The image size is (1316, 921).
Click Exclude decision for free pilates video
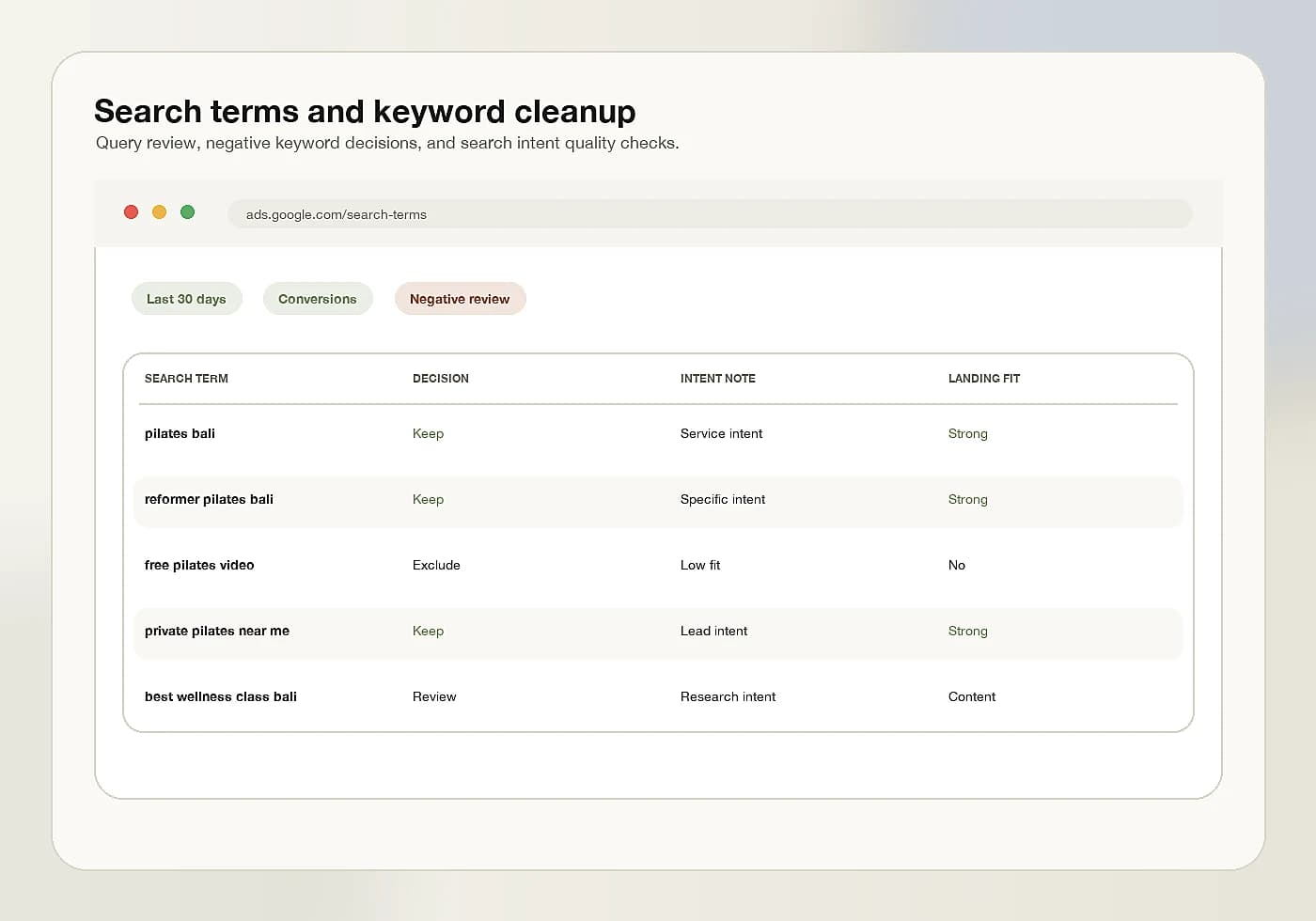point(436,565)
